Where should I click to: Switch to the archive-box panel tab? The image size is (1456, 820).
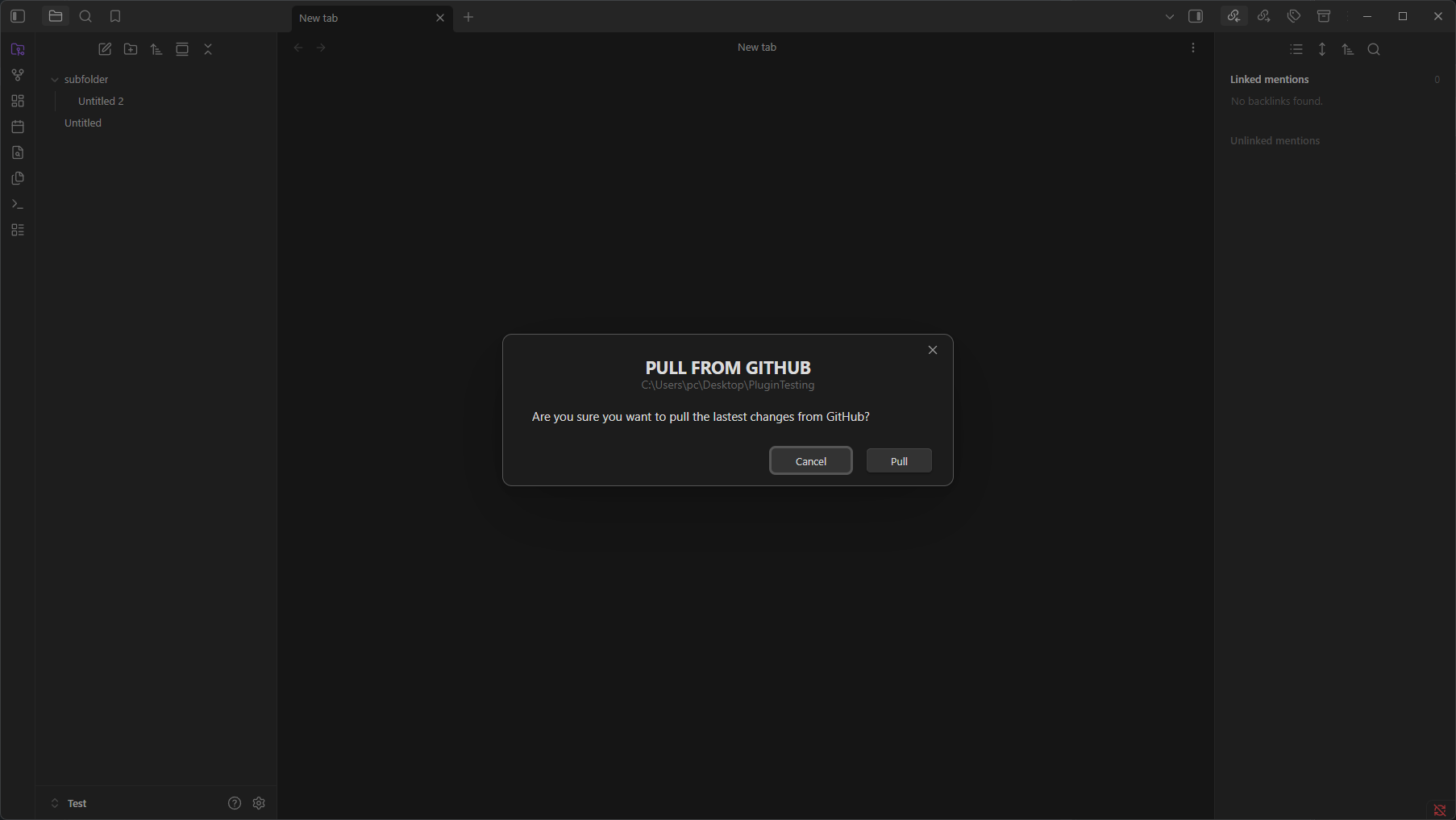click(1324, 16)
